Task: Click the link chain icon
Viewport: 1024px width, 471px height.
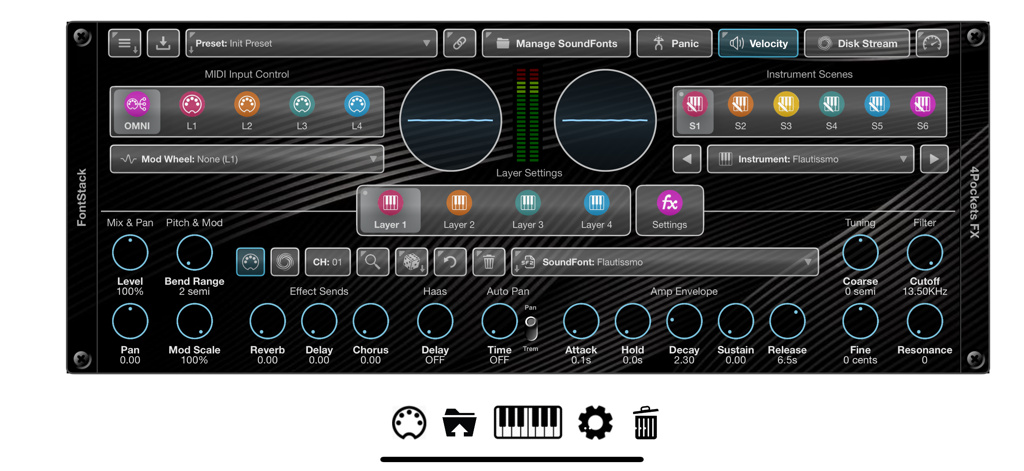Action: pyautogui.click(x=460, y=43)
